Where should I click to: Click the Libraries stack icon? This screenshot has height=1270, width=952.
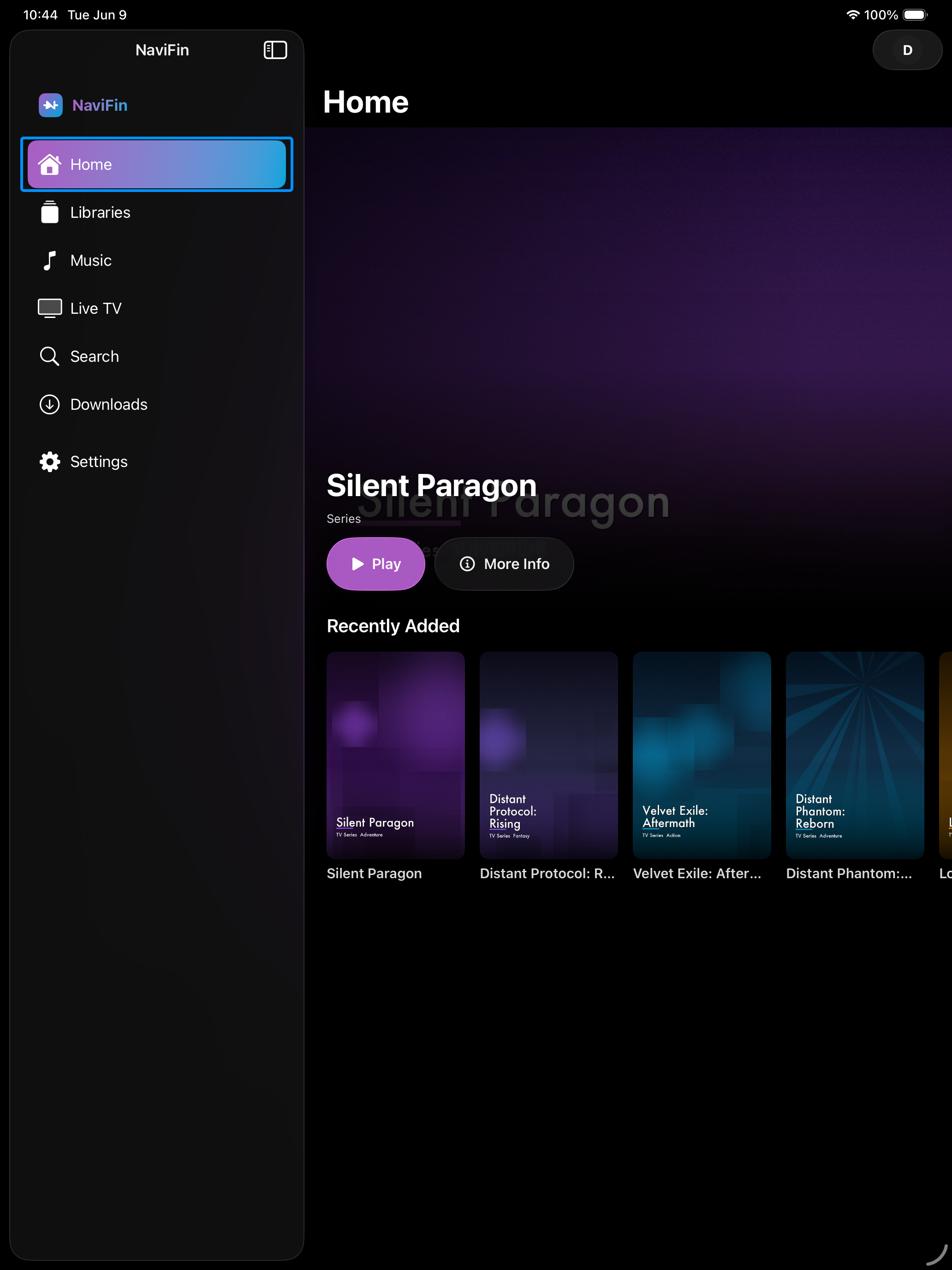[x=50, y=212]
